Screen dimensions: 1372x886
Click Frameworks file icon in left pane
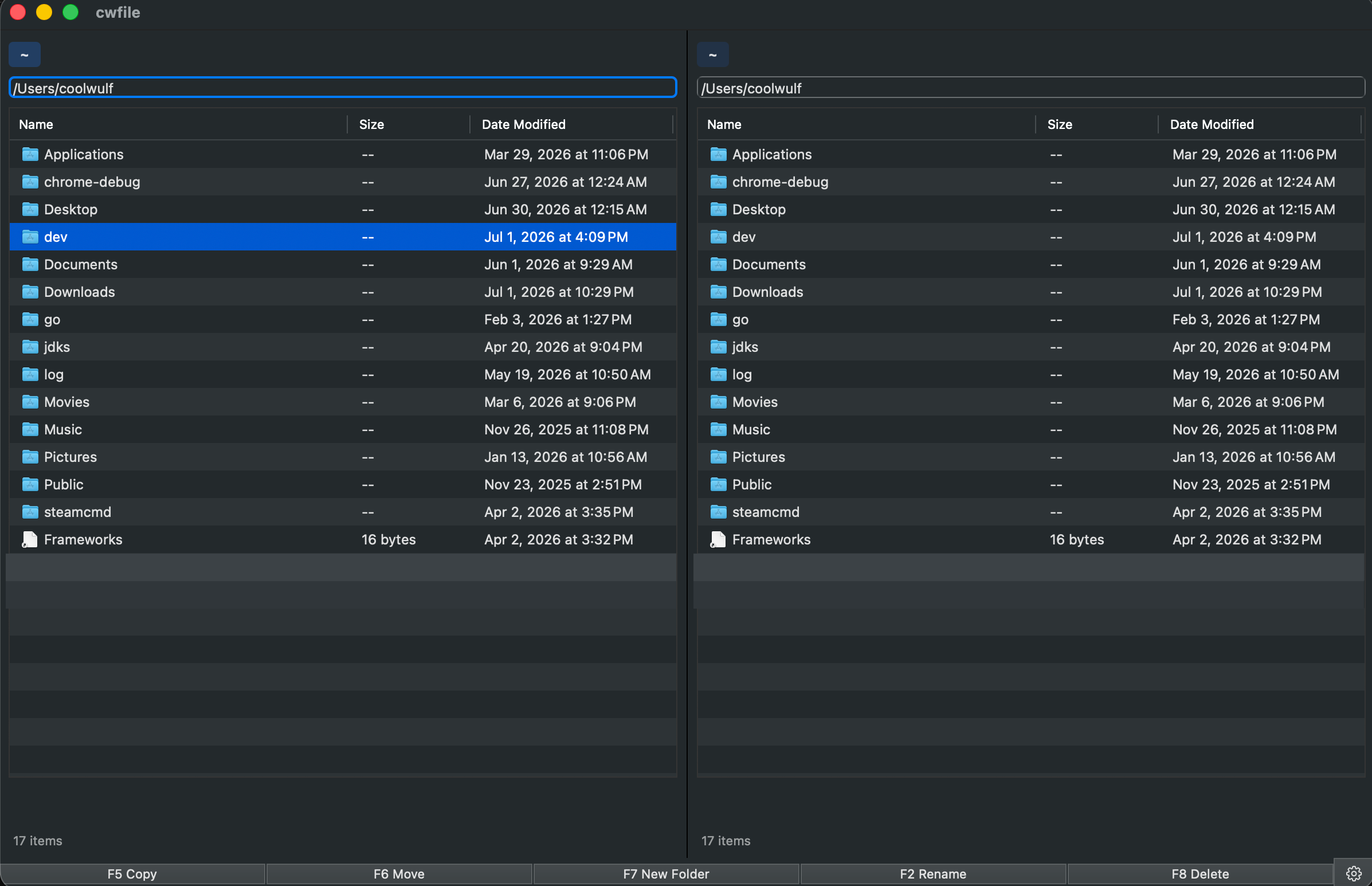(30, 540)
